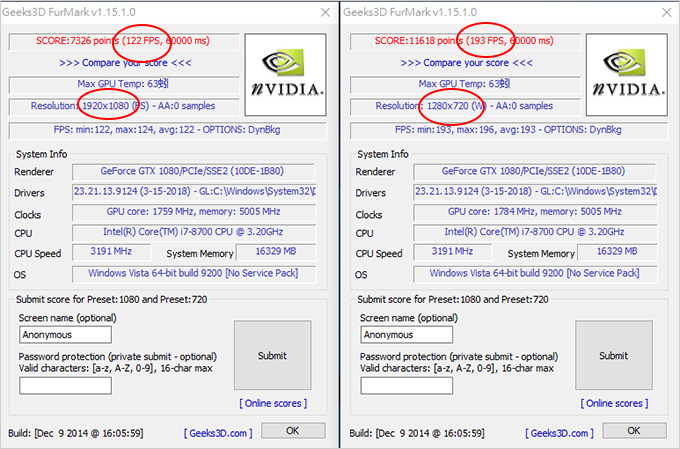Open Geeks3D.com link in left window
The height and width of the screenshot is (449, 680).
[218, 433]
